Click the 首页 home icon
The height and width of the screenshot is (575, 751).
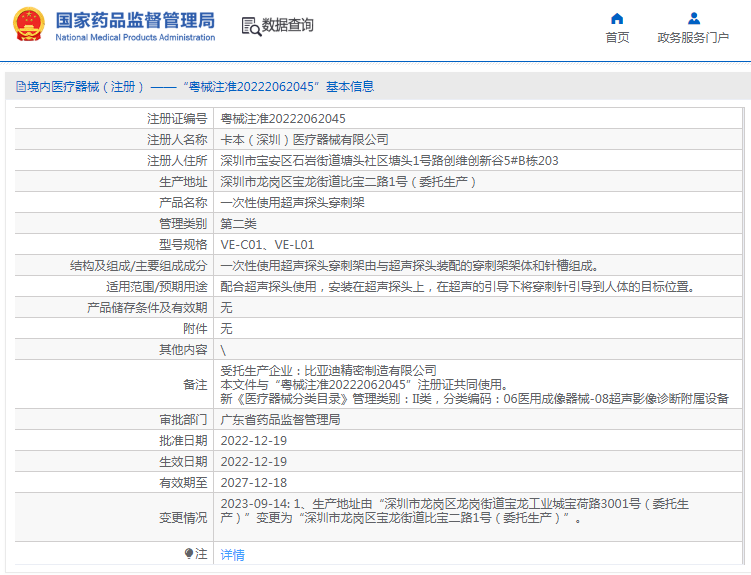[617, 19]
